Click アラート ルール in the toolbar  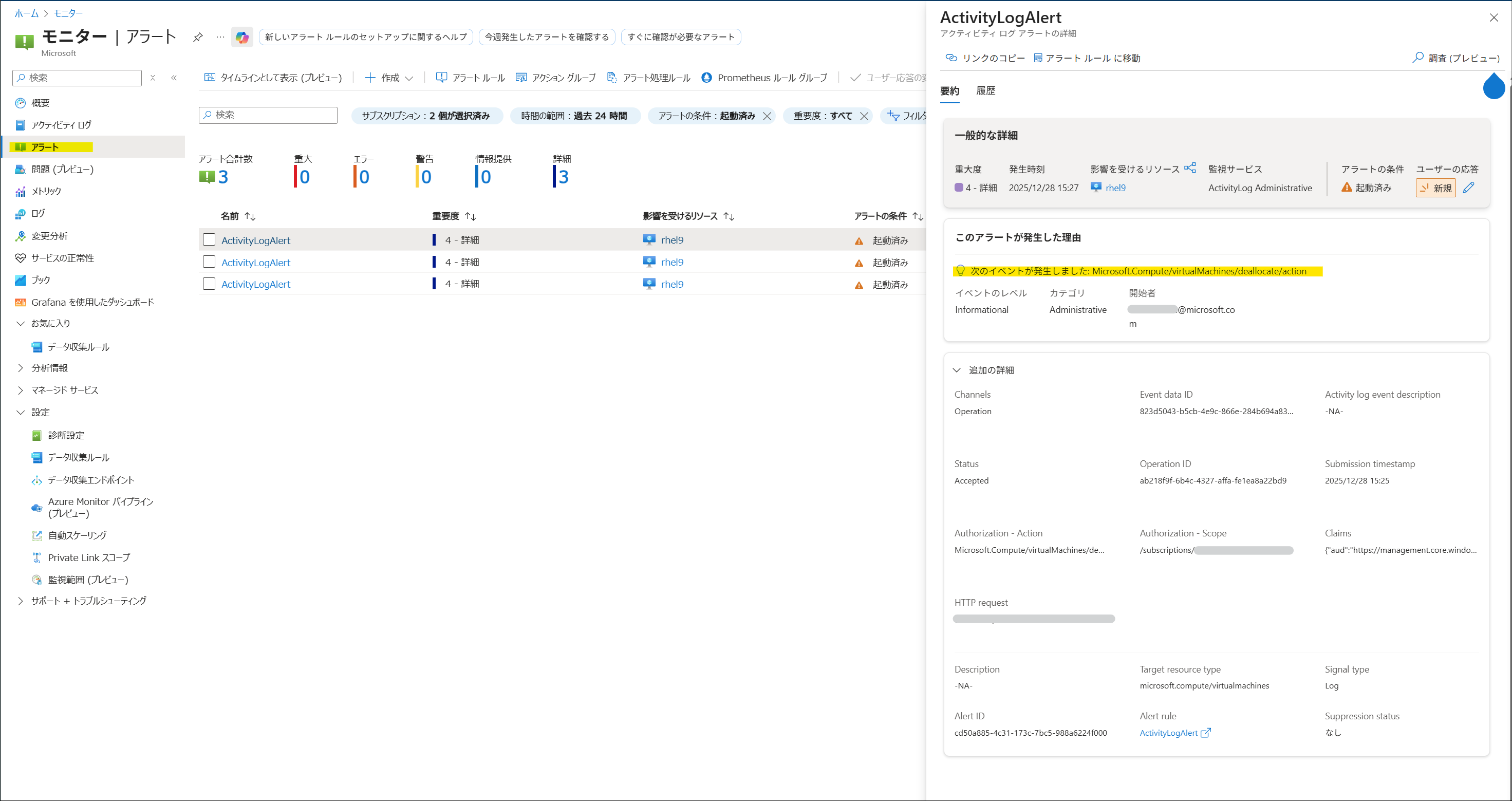(x=470, y=78)
